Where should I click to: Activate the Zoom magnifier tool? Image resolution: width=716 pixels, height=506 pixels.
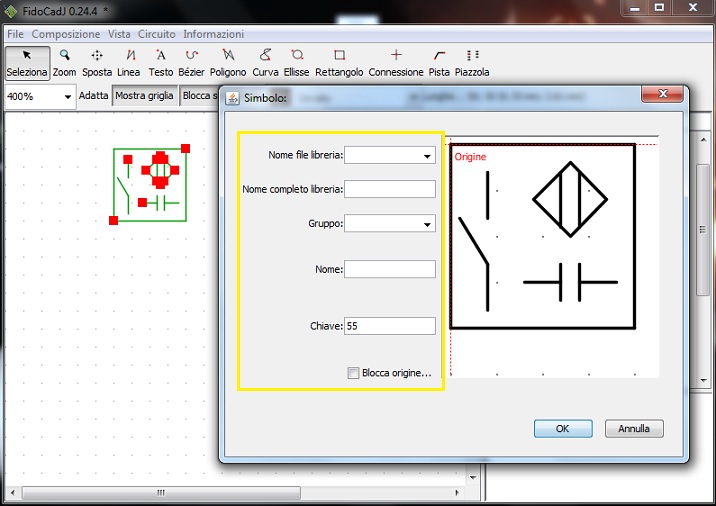(64, 62)
